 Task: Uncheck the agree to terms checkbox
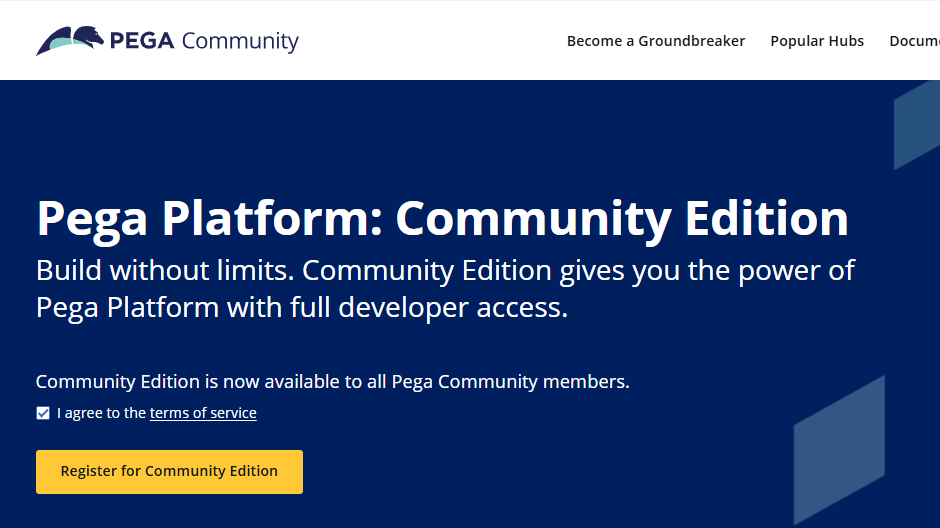43,413
